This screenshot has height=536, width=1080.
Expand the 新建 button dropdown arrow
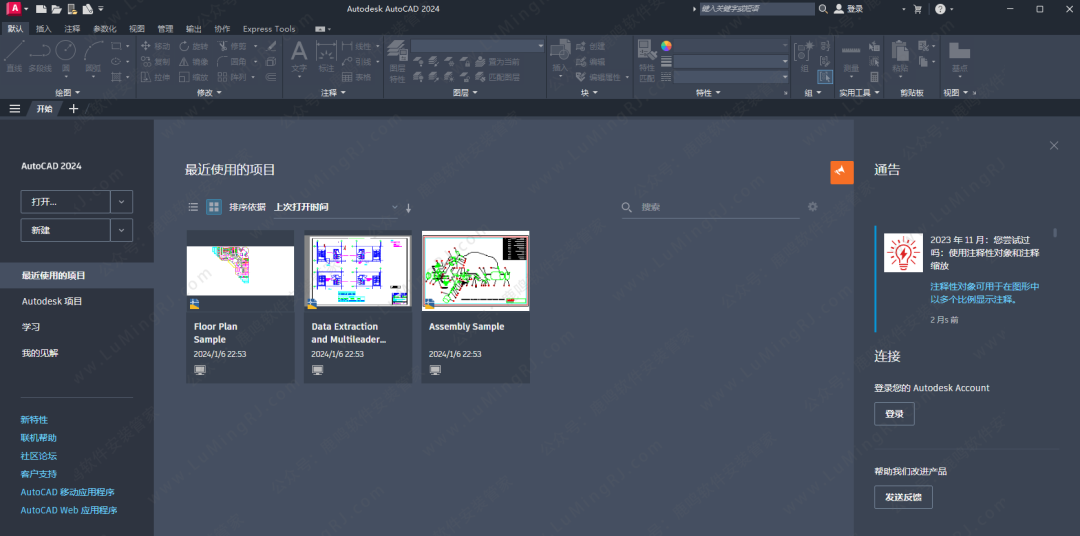point(121,230)
